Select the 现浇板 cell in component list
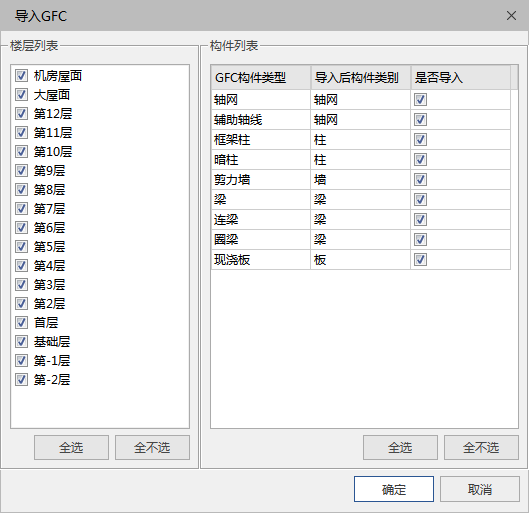The width and height of the screenshot is (529, 513). click(261, 260)
